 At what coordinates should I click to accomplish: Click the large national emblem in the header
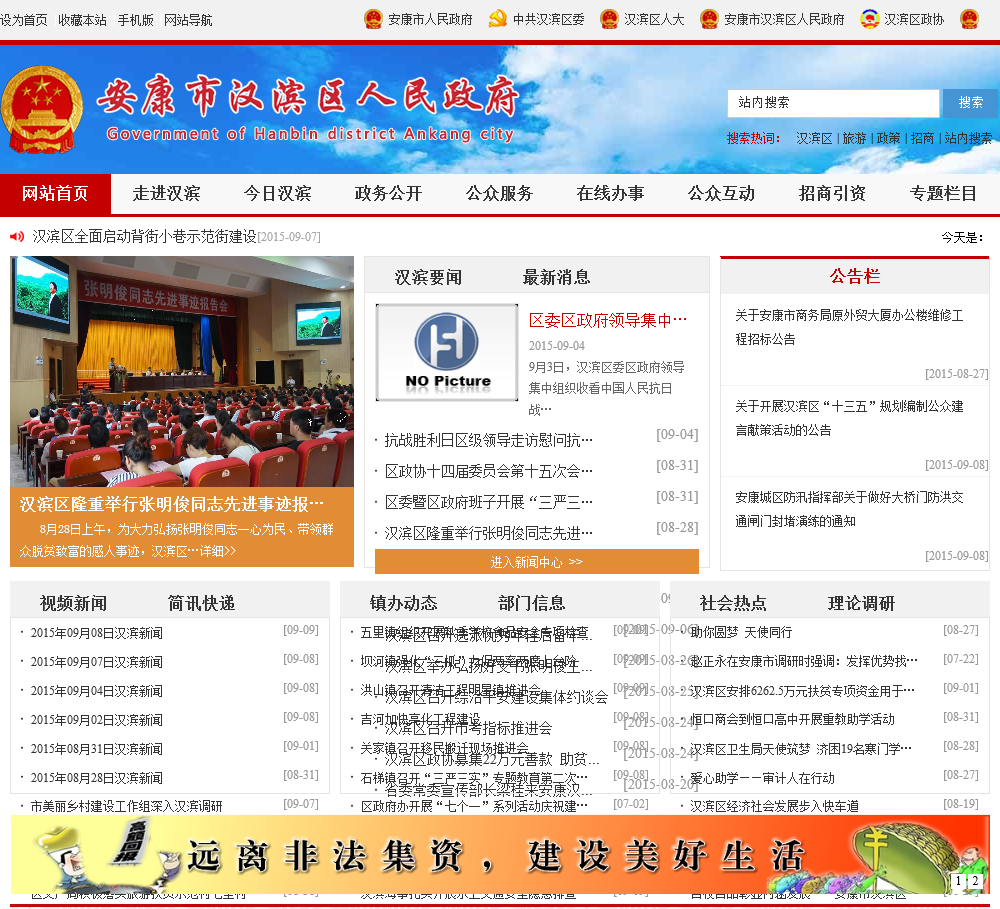(x=42, y=109)
